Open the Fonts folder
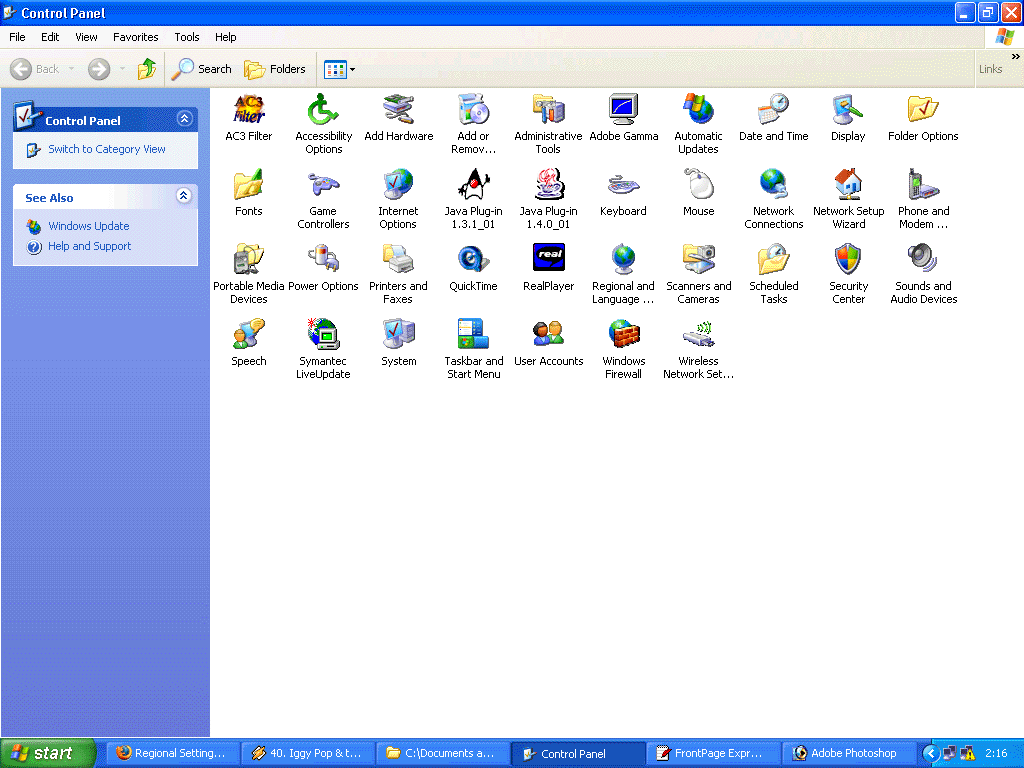 pyautogui.click(x=249, y=193)
